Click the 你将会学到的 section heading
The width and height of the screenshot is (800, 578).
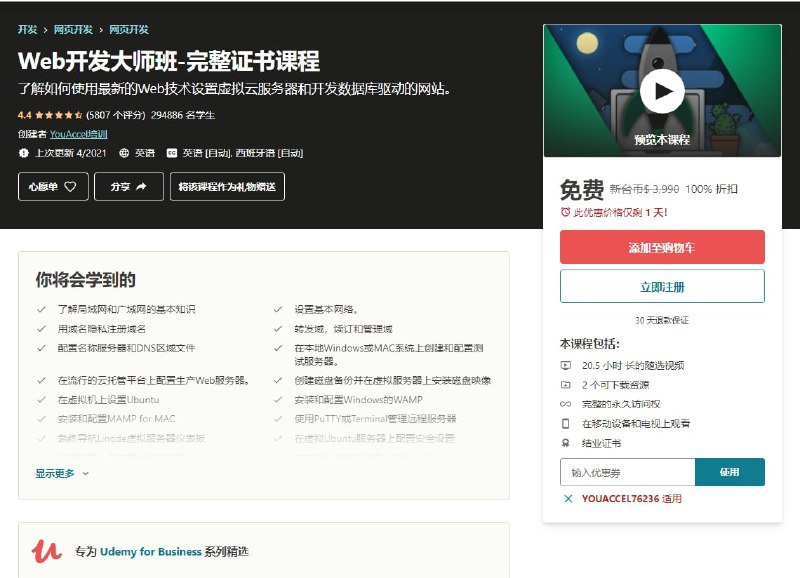(x=85, y=280)
